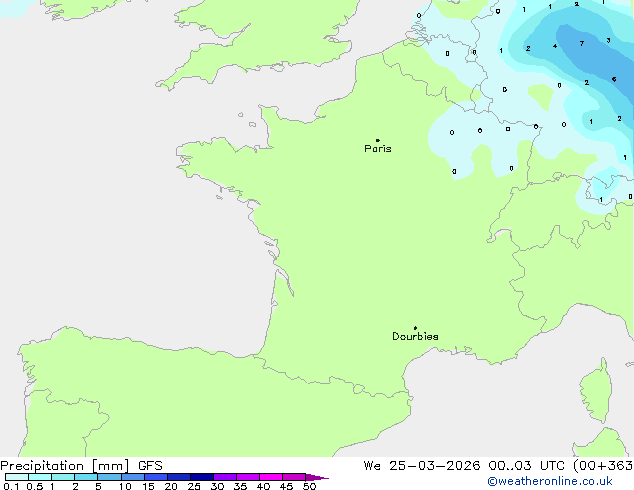The width and height of the screenshot is (634, 490).
Task: Pick the 5–10 mm legend swatch
Action: (x=109, y=477)
